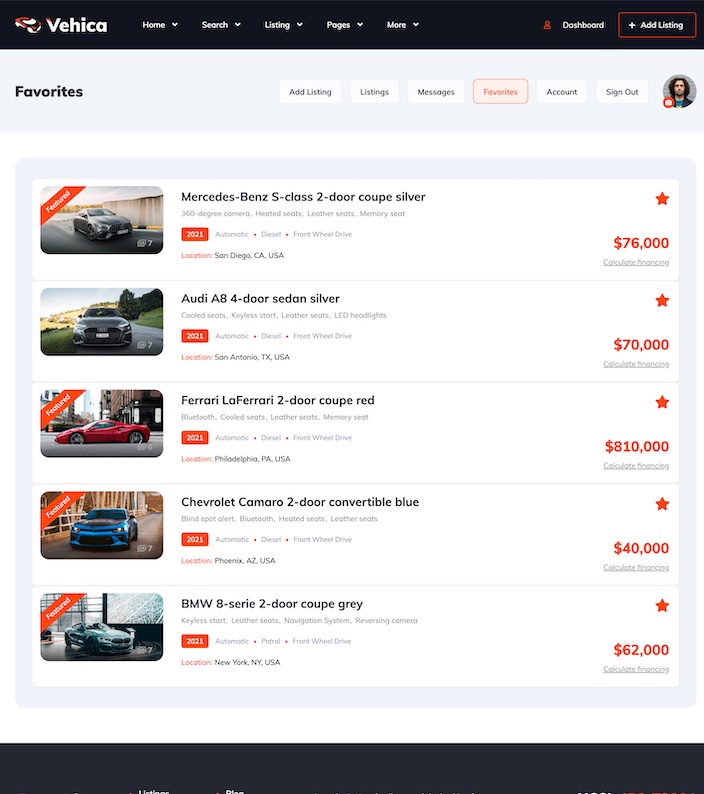The image size is (704, 794).
Task: Select the Account tab
Action: click(561, 92)
